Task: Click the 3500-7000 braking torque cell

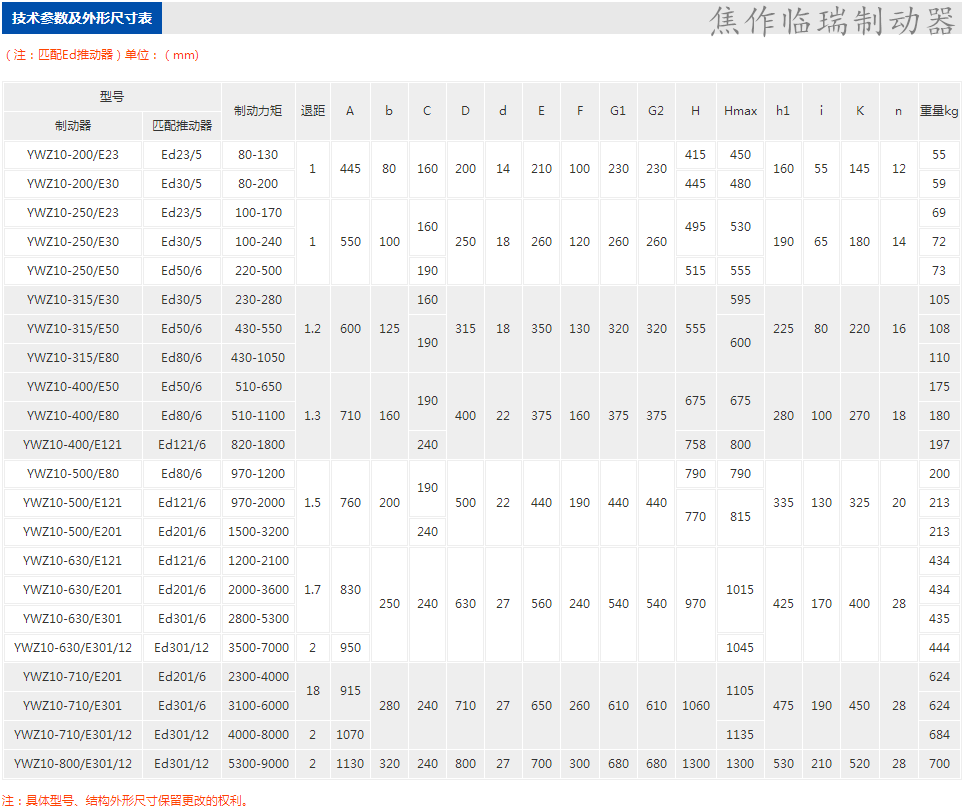Action: coord(258,648)
